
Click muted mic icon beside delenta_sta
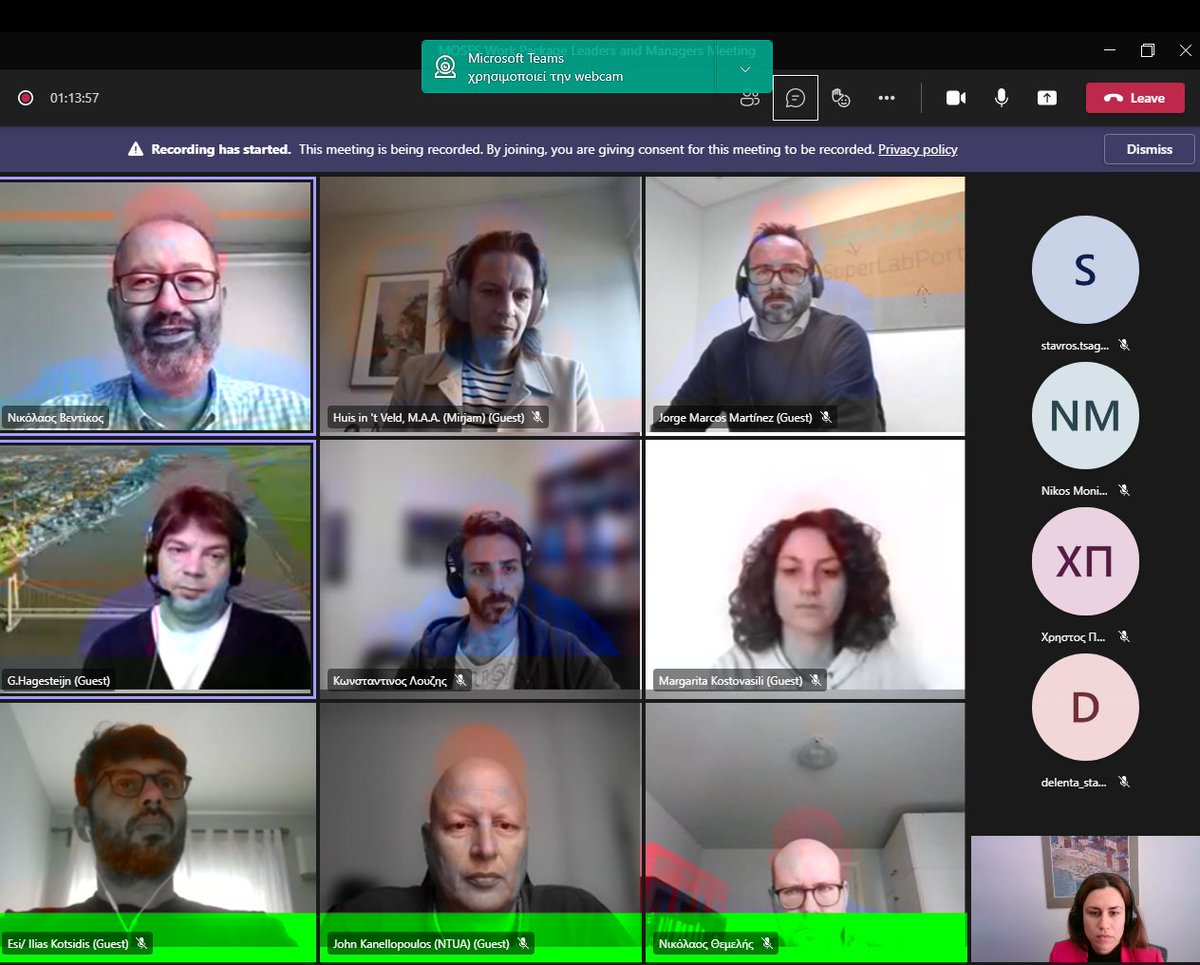1124,783
